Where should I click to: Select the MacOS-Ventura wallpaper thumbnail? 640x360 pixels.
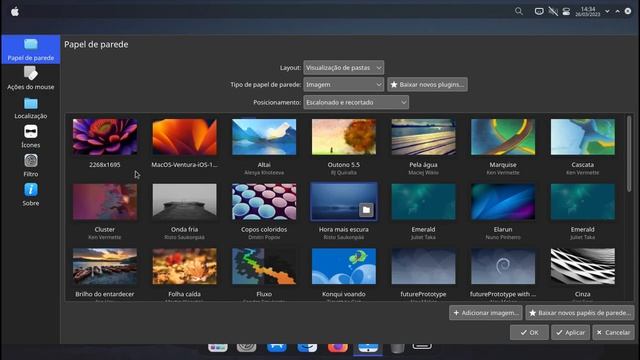(184, 137)
